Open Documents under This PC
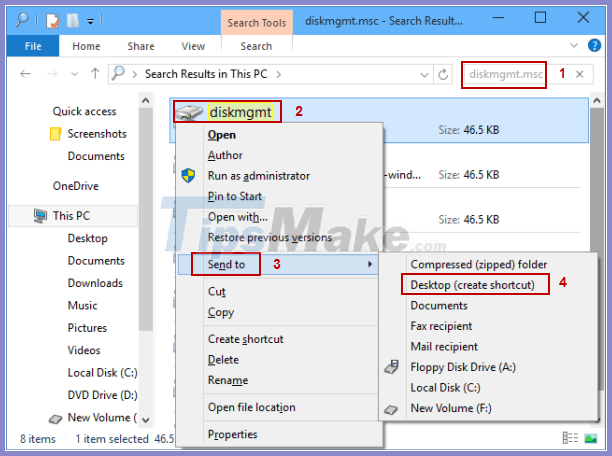This screenshot has width=612, height=456. (96, 260)
